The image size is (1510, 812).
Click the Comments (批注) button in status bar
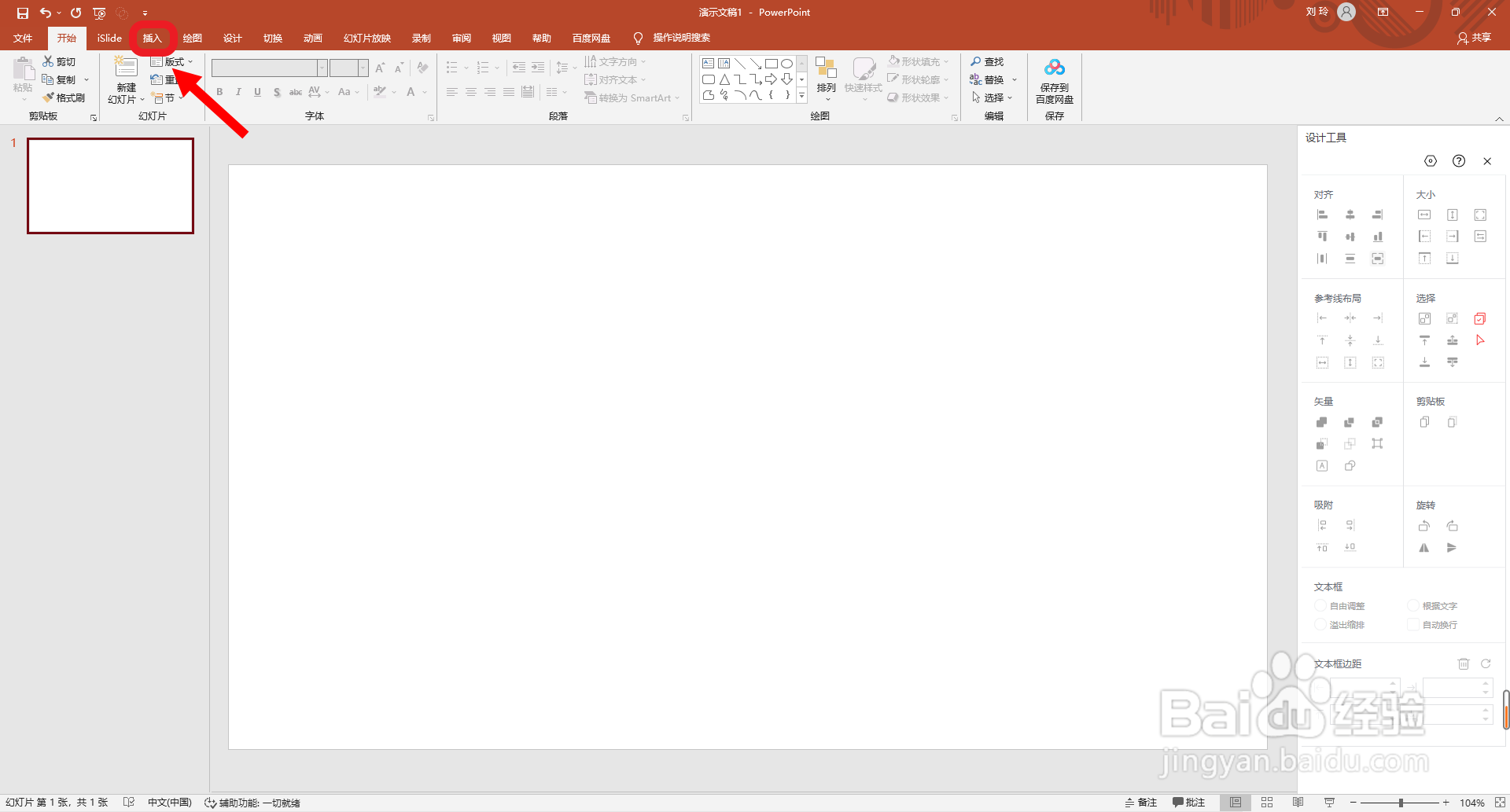click(1188, 803)
